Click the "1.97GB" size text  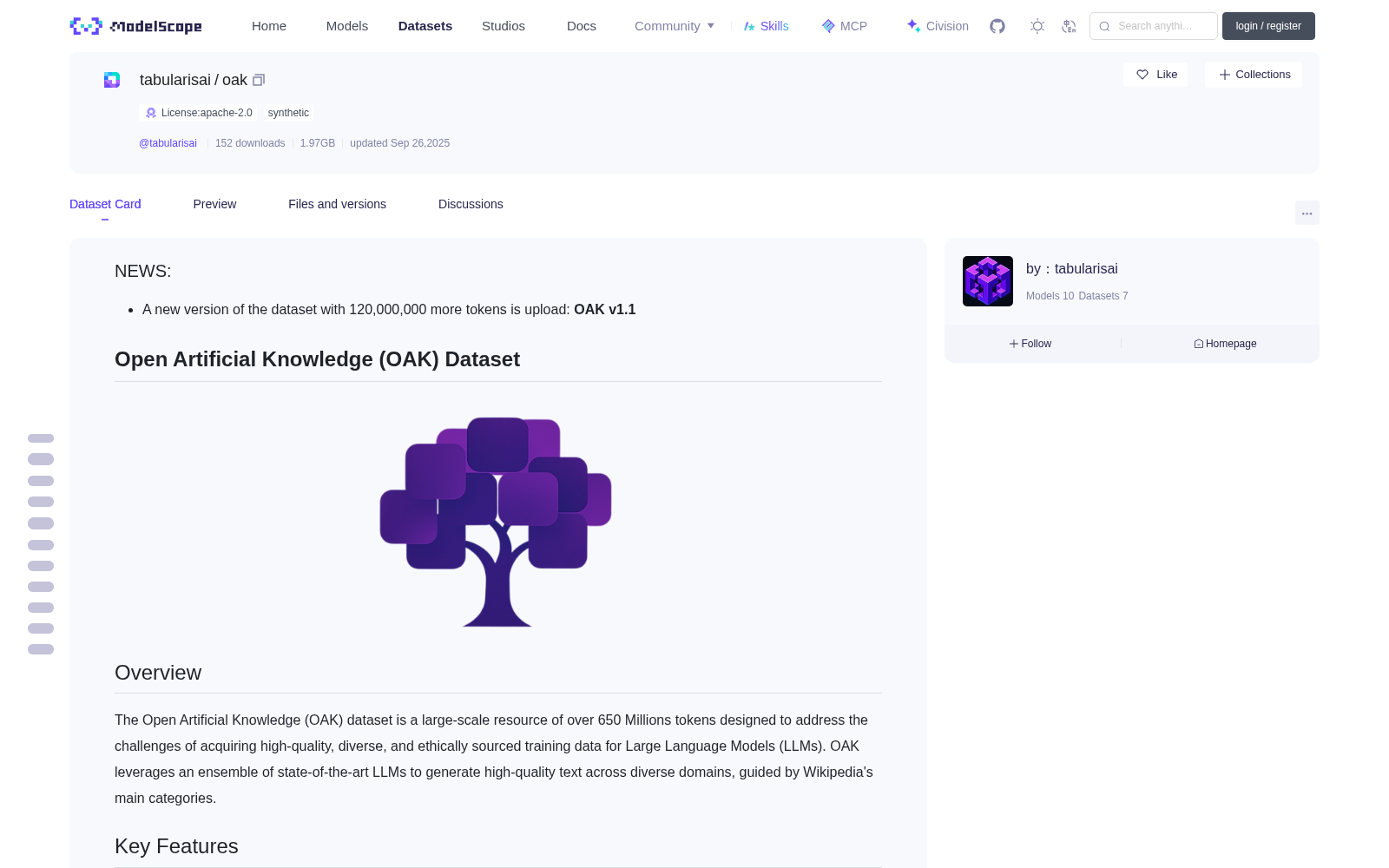pyautogui.click(x=318, y=143)
